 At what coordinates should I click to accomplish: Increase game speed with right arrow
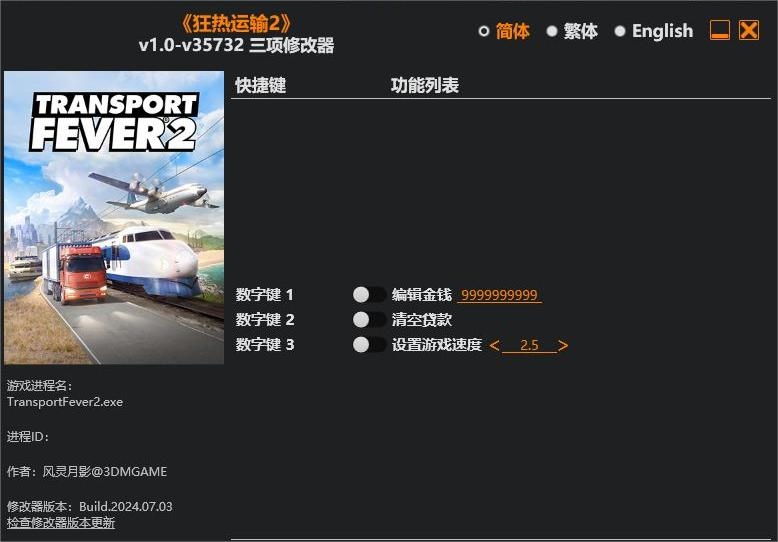point(563,345)
